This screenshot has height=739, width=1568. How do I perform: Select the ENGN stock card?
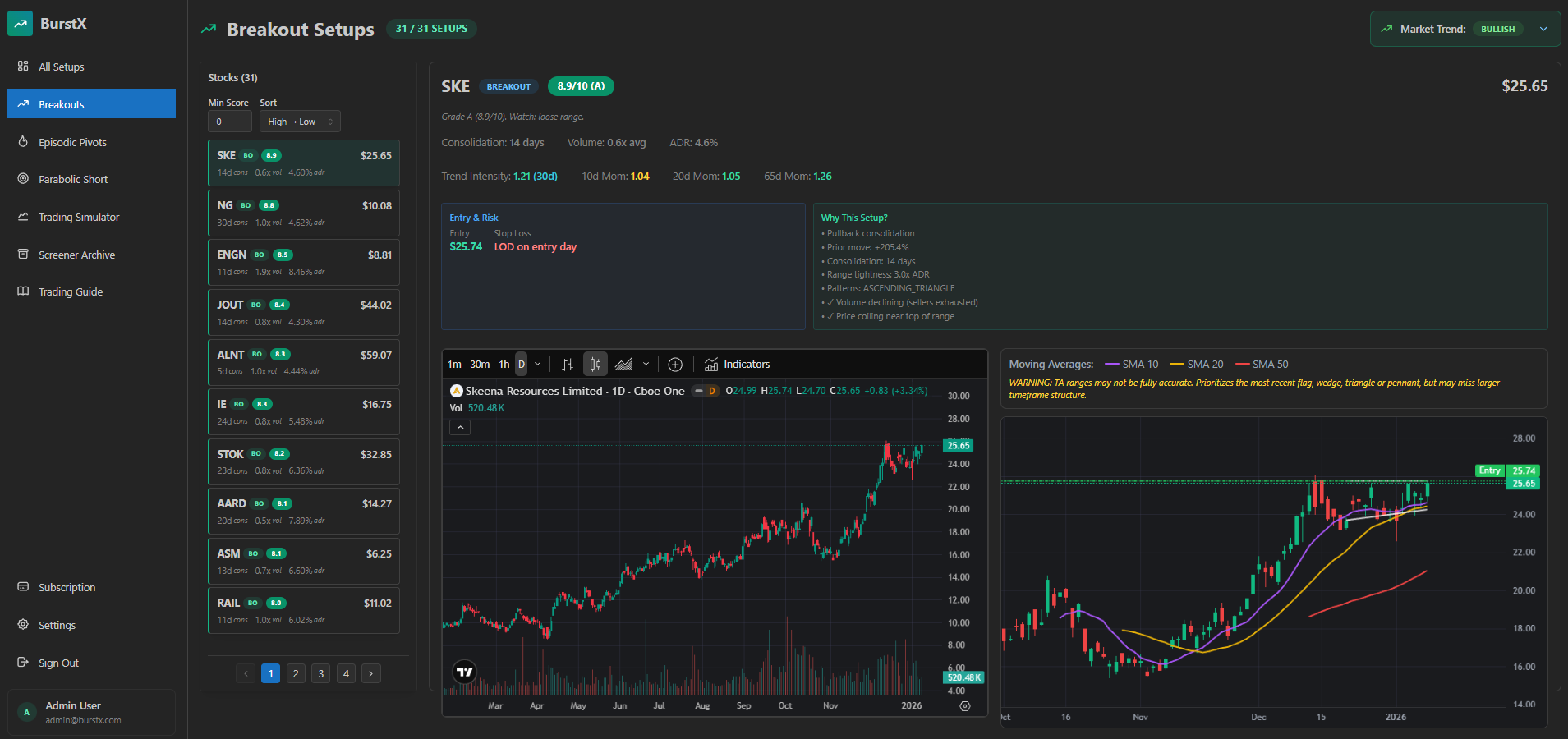click(304, 262)
